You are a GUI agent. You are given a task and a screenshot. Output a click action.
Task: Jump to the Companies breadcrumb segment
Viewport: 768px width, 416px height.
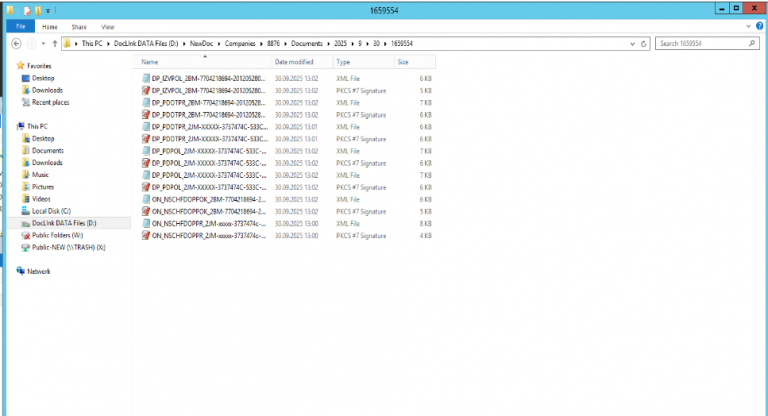click(x=240, y=44)
